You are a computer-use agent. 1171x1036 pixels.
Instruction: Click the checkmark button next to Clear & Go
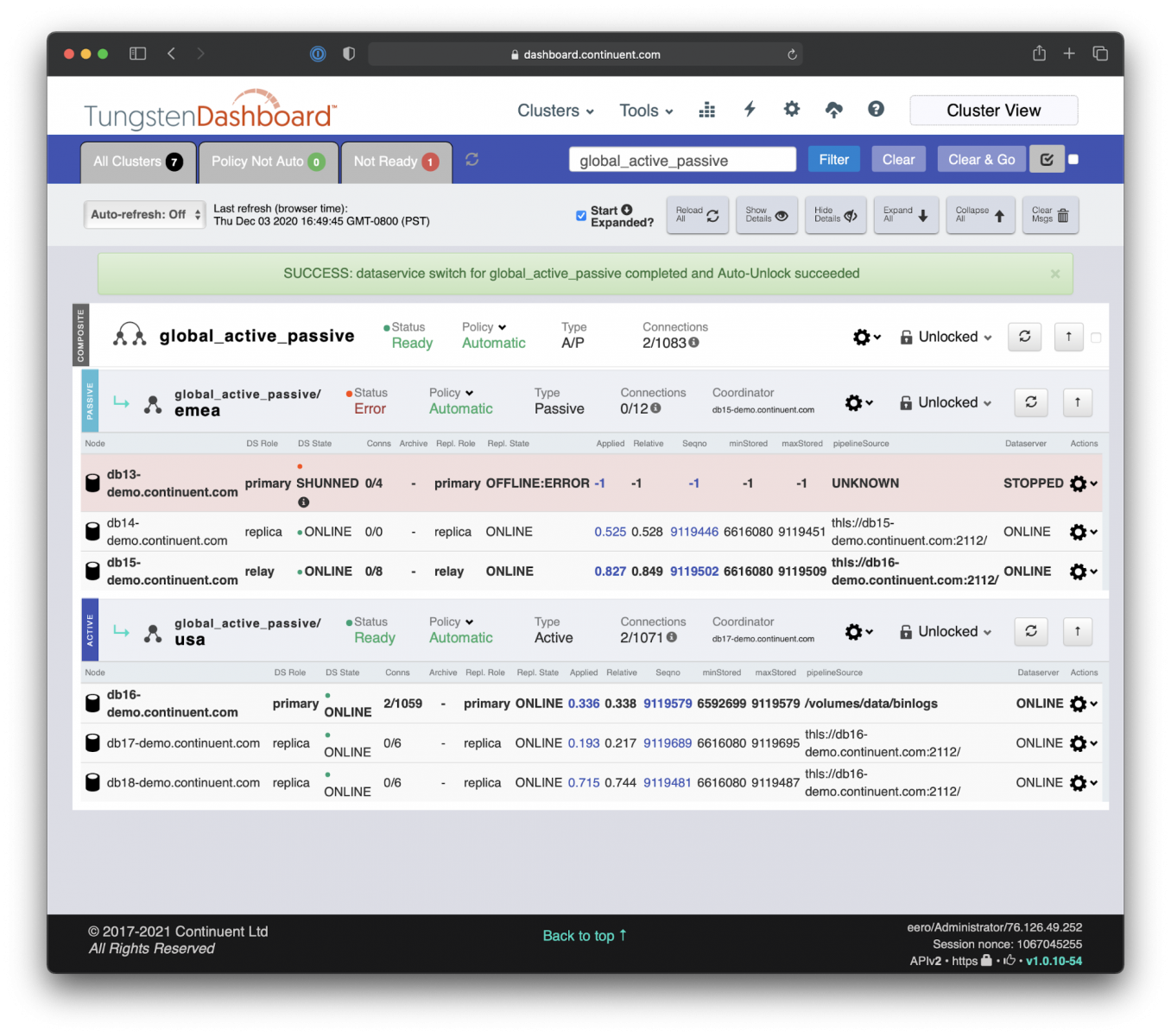(x=1047, y=160)
